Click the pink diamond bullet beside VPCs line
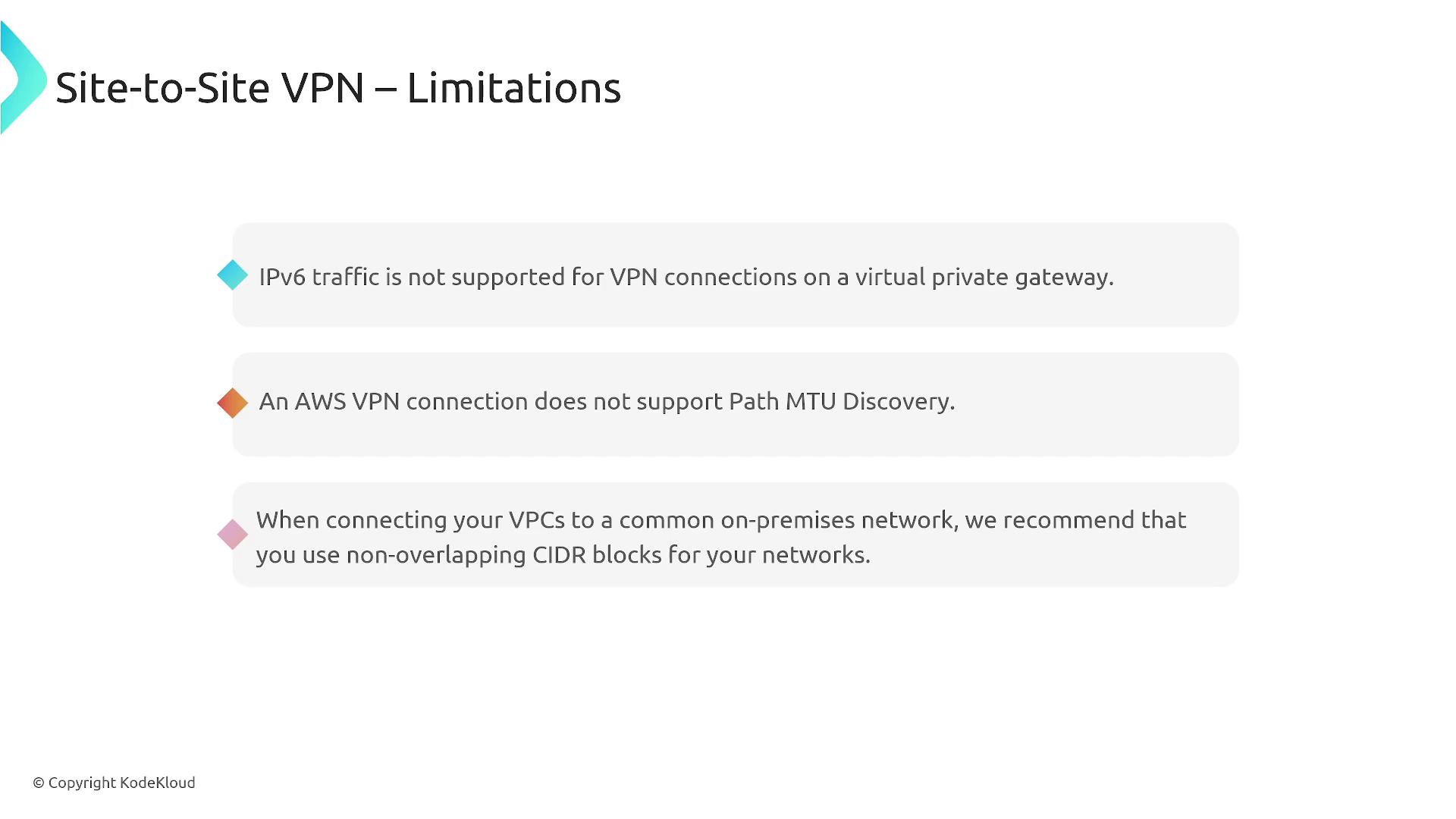1456x819 pixels. [x=232, y=535]
